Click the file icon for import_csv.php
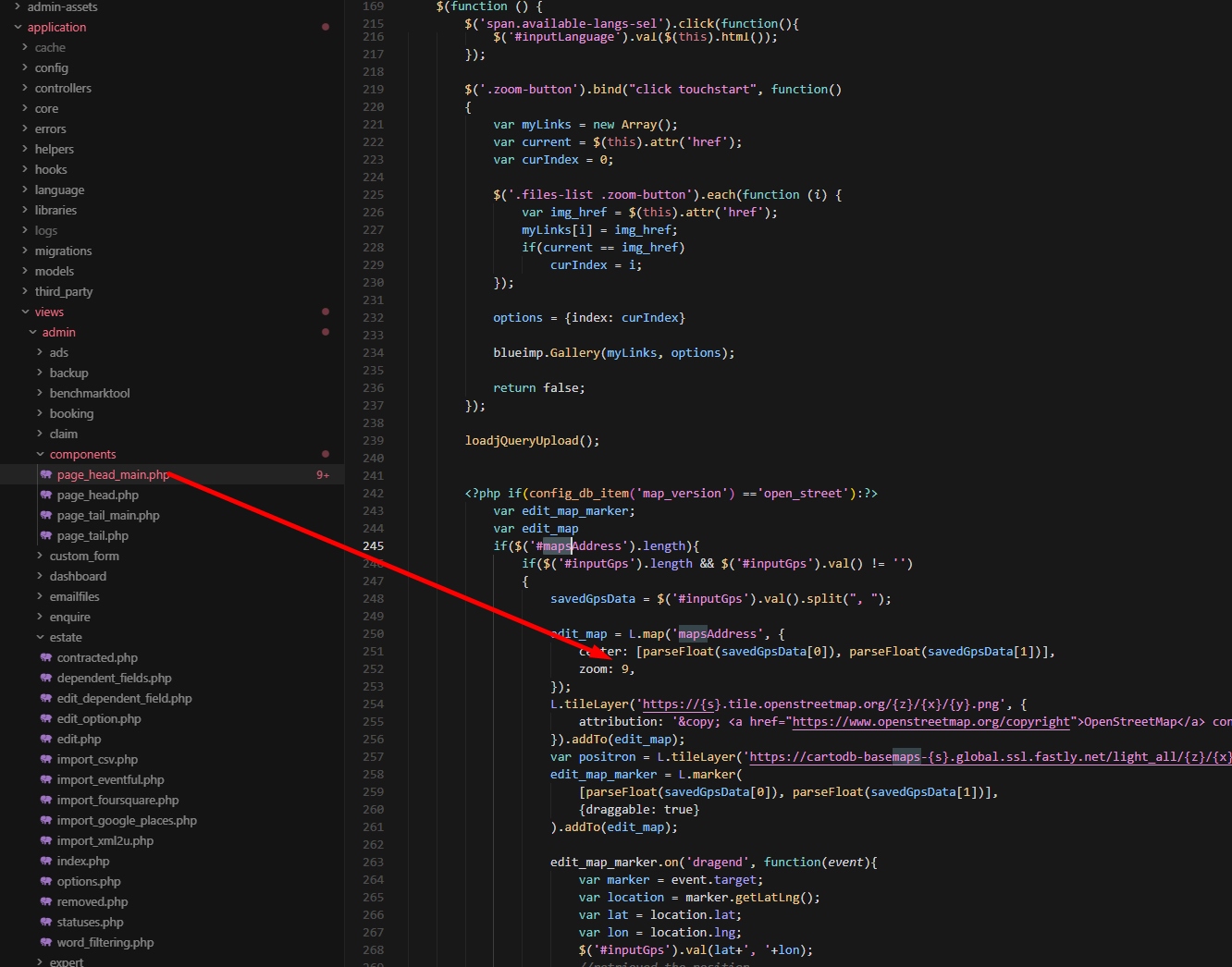Screen dimensions: 1232x967 [x=46, y=760]
